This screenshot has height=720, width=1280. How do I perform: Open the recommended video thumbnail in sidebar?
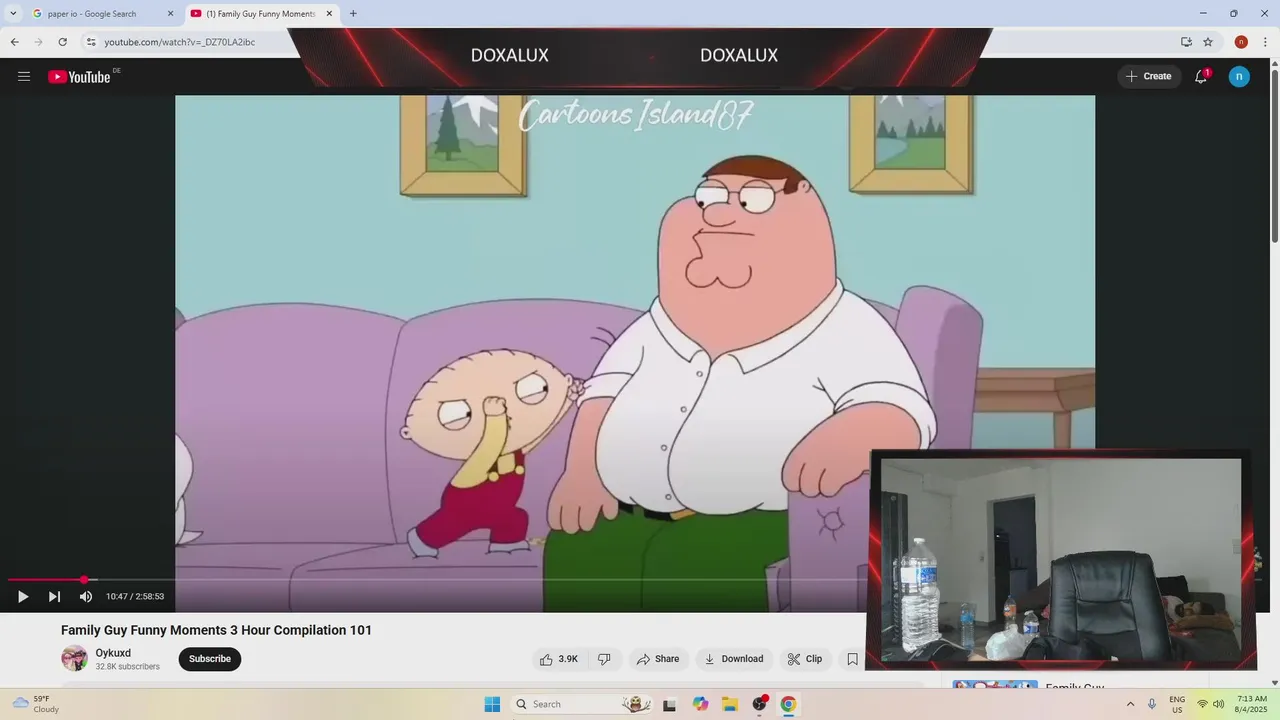995,684
